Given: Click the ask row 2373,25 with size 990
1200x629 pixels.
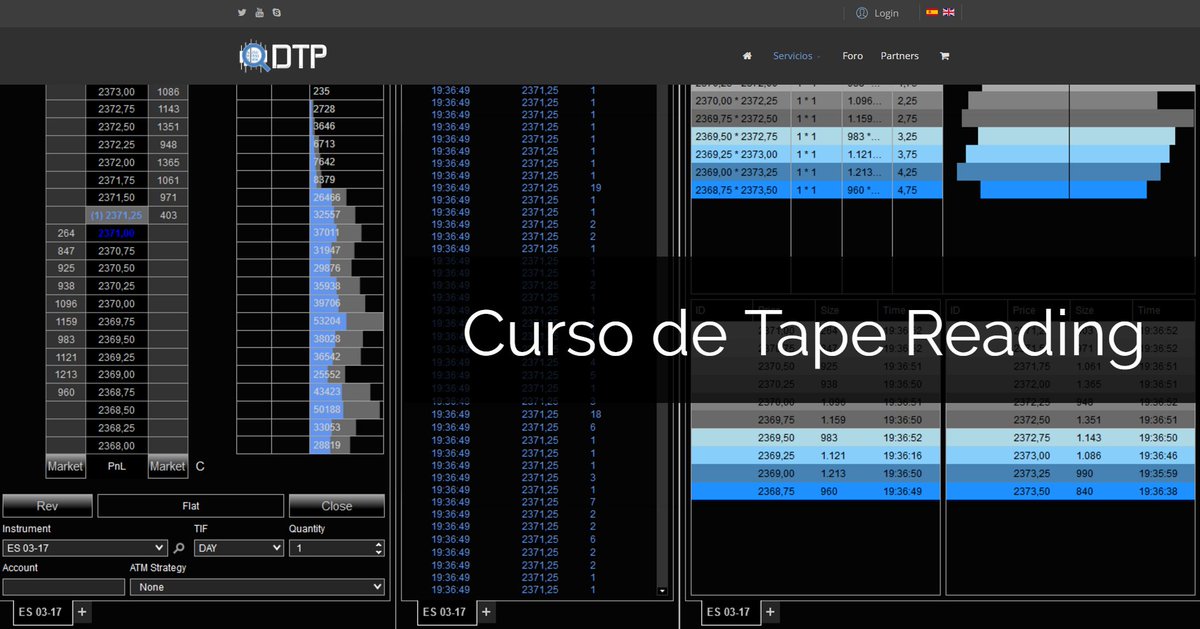Looking at the screenshot, I should (x=1070, y=474).
